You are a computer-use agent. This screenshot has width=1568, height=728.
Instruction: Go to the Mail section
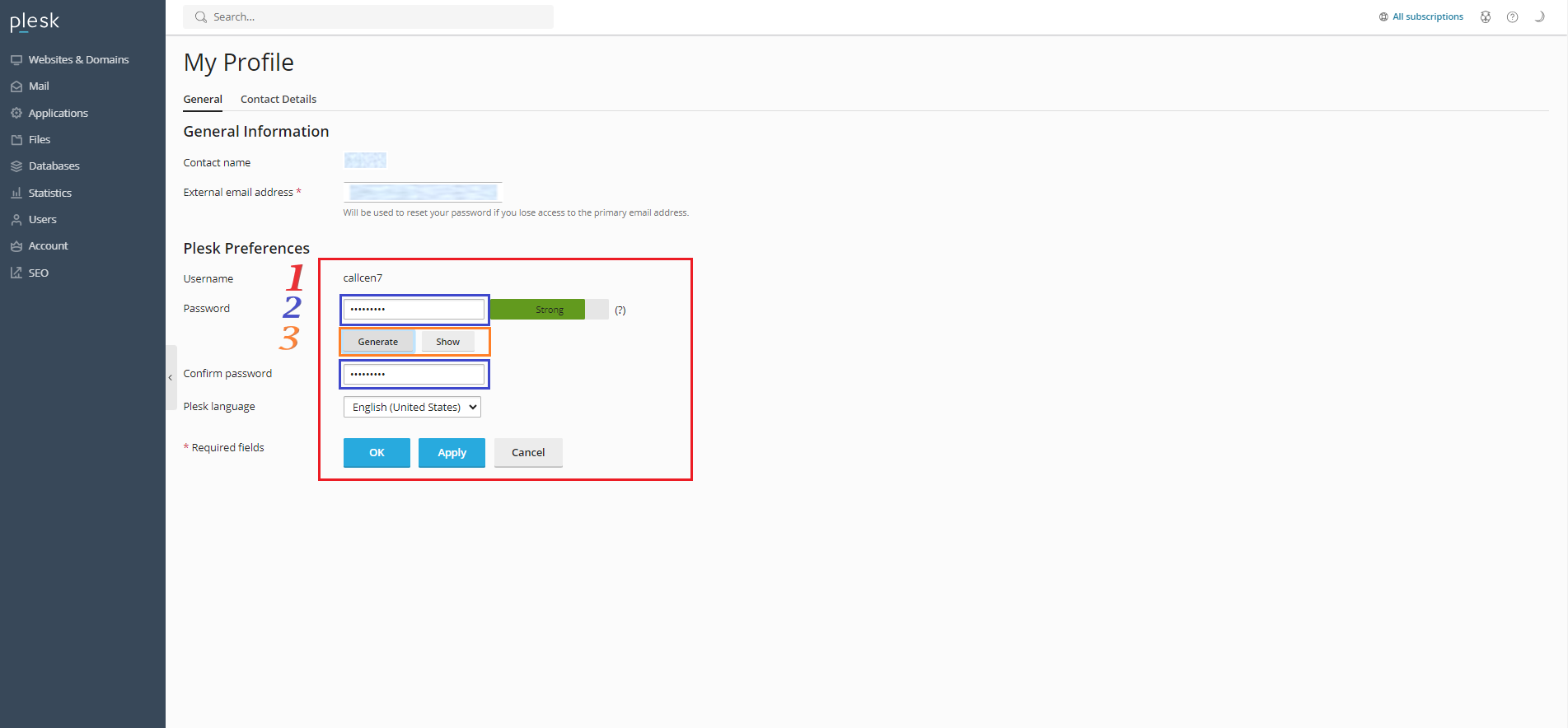coord(39,86)
